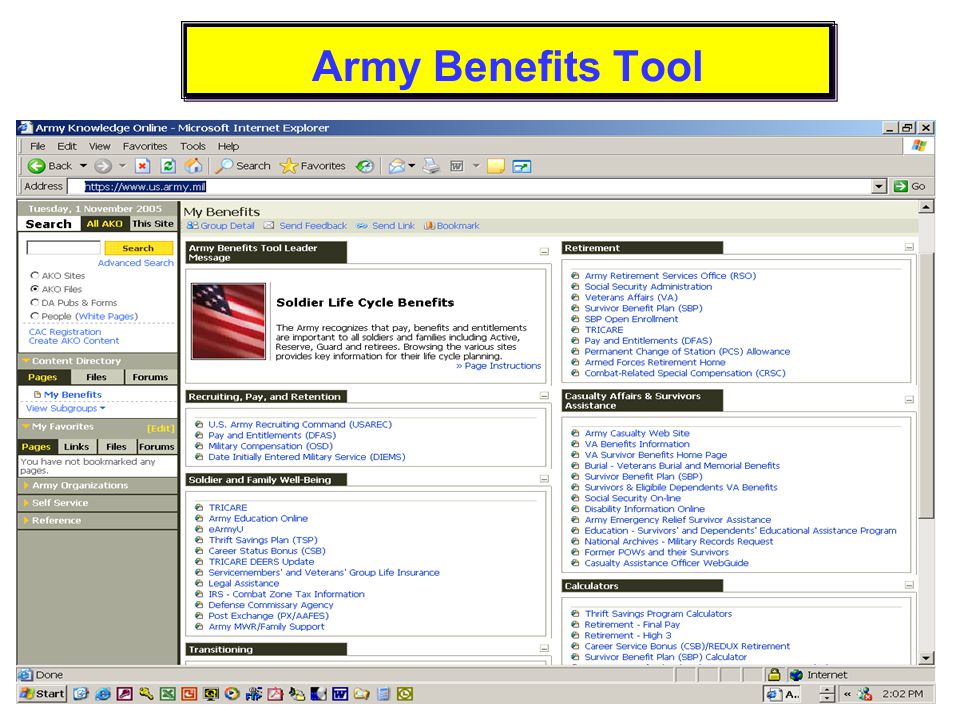Click the Mail envelope toolbar icon
Image resolution: width=960 pixels, height=720 pixels.
[x=397, y=166]
